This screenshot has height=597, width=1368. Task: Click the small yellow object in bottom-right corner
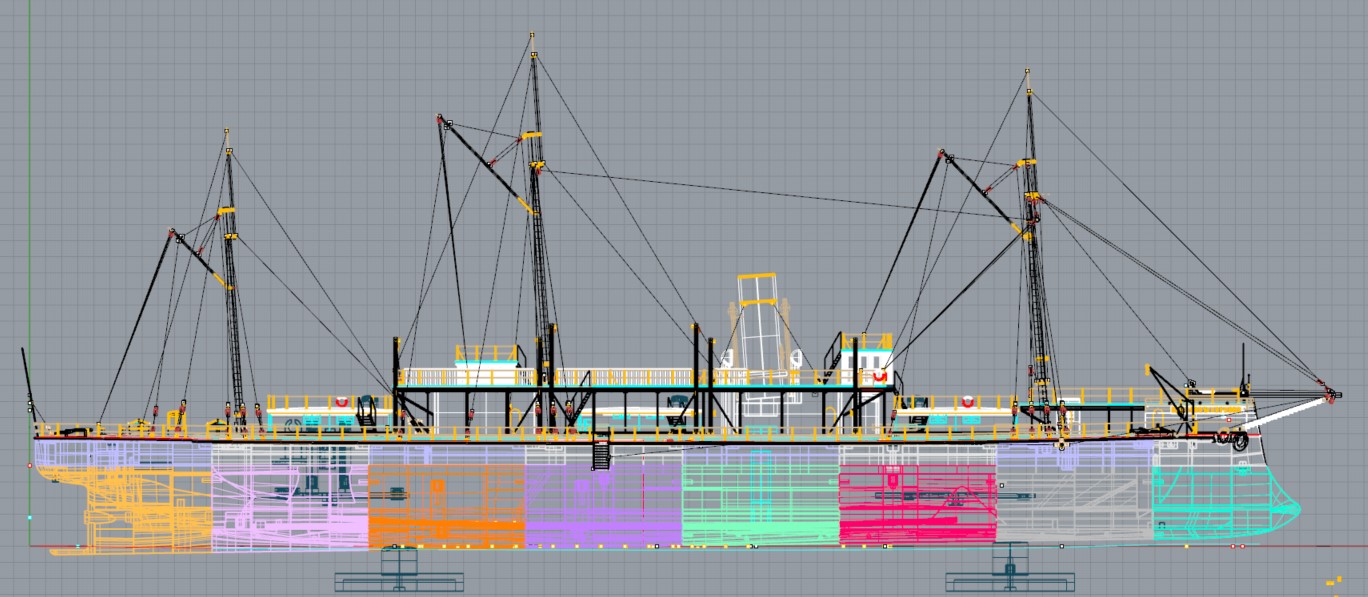click(x=1332, y=581)
